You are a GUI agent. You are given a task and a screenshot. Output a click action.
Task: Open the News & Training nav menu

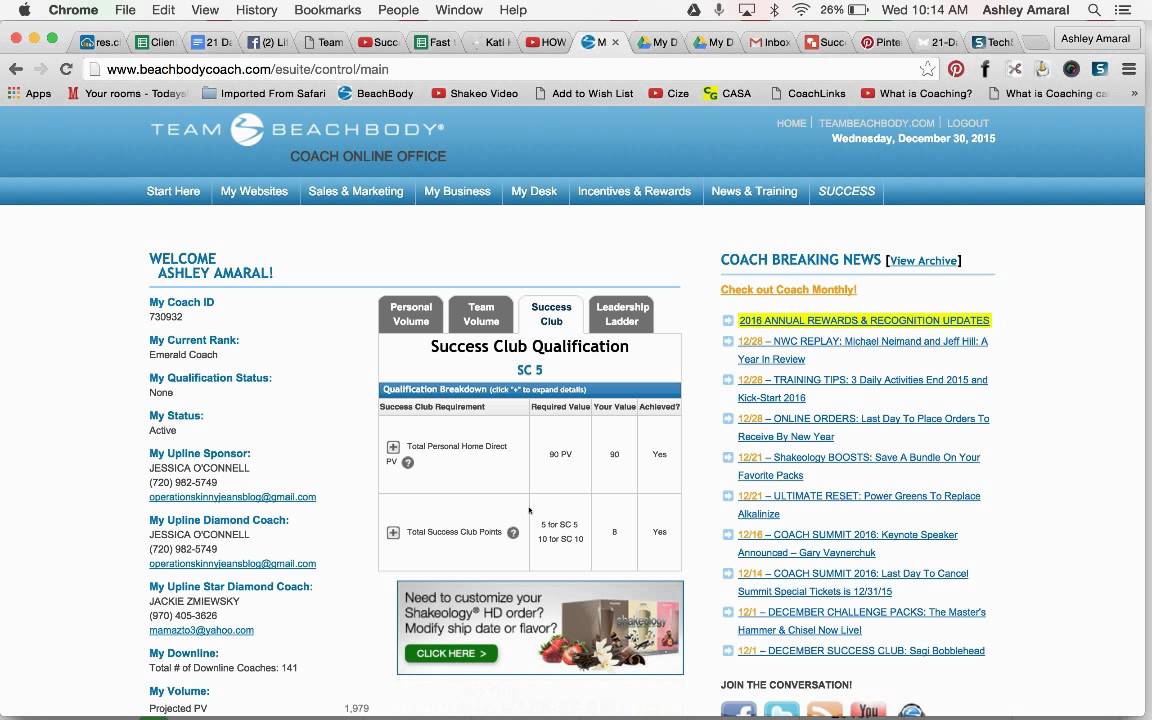pos(754,191)
